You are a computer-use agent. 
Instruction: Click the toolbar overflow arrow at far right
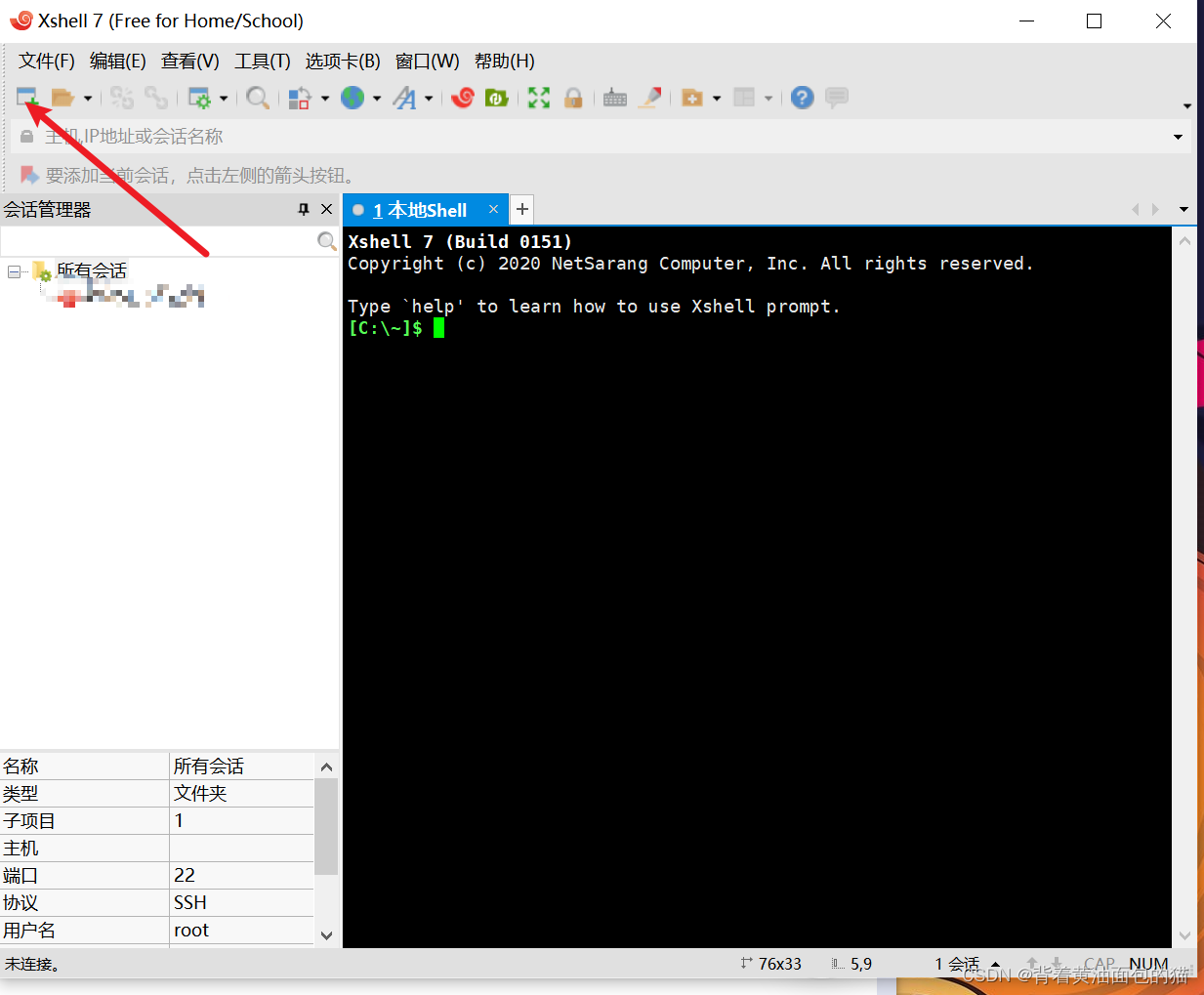pos(1187,105)
